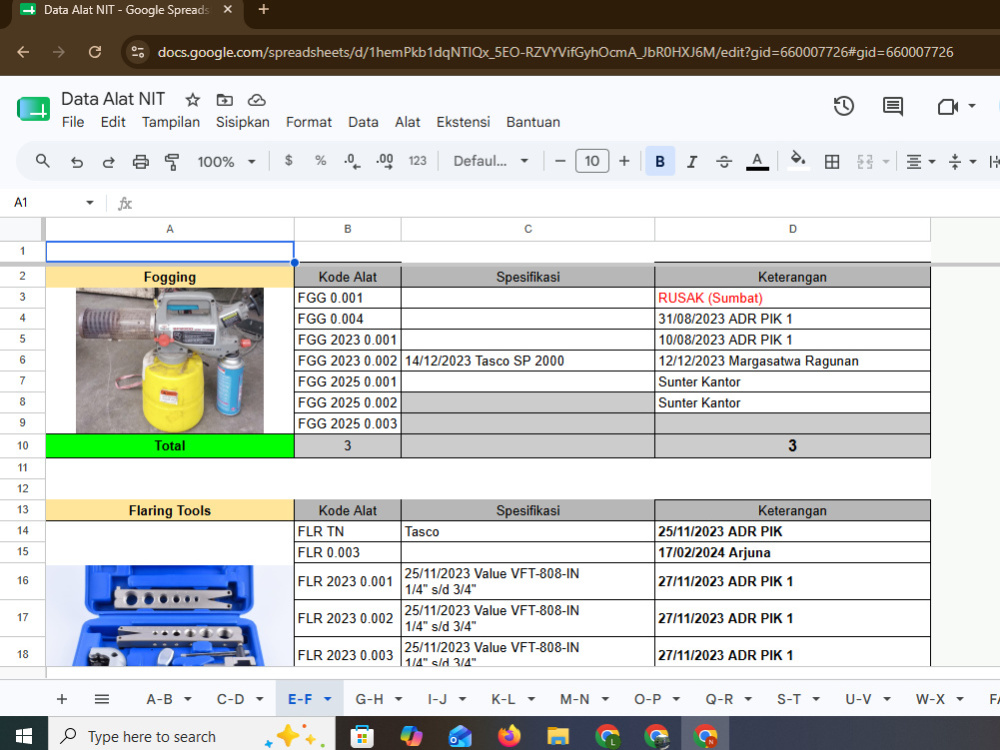Open Firefox from the taskbar
This screenshot has width=1000, height=750.
click(509, 737)
